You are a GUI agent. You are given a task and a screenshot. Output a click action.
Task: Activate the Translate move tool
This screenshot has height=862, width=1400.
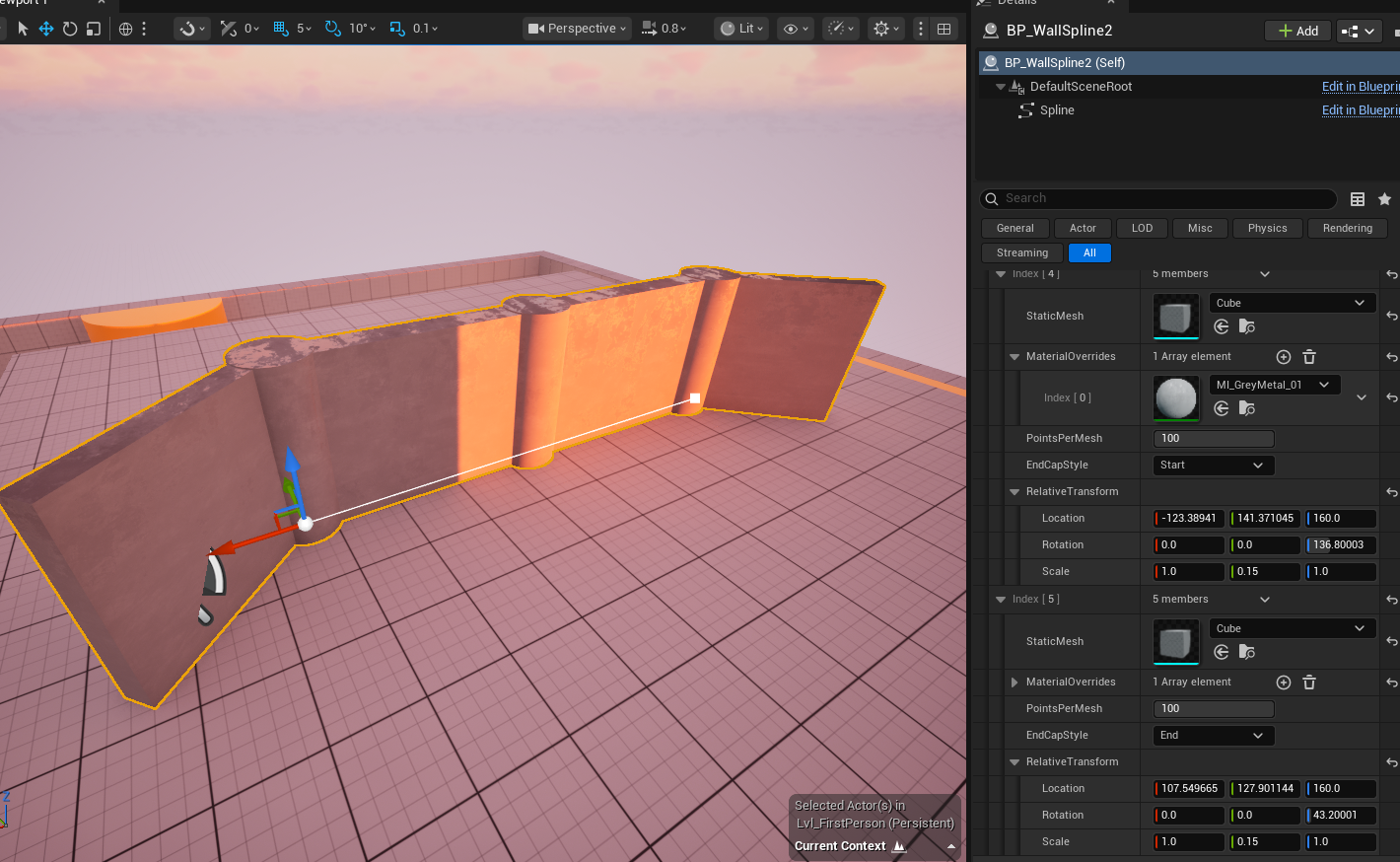[x=46, y=29]
